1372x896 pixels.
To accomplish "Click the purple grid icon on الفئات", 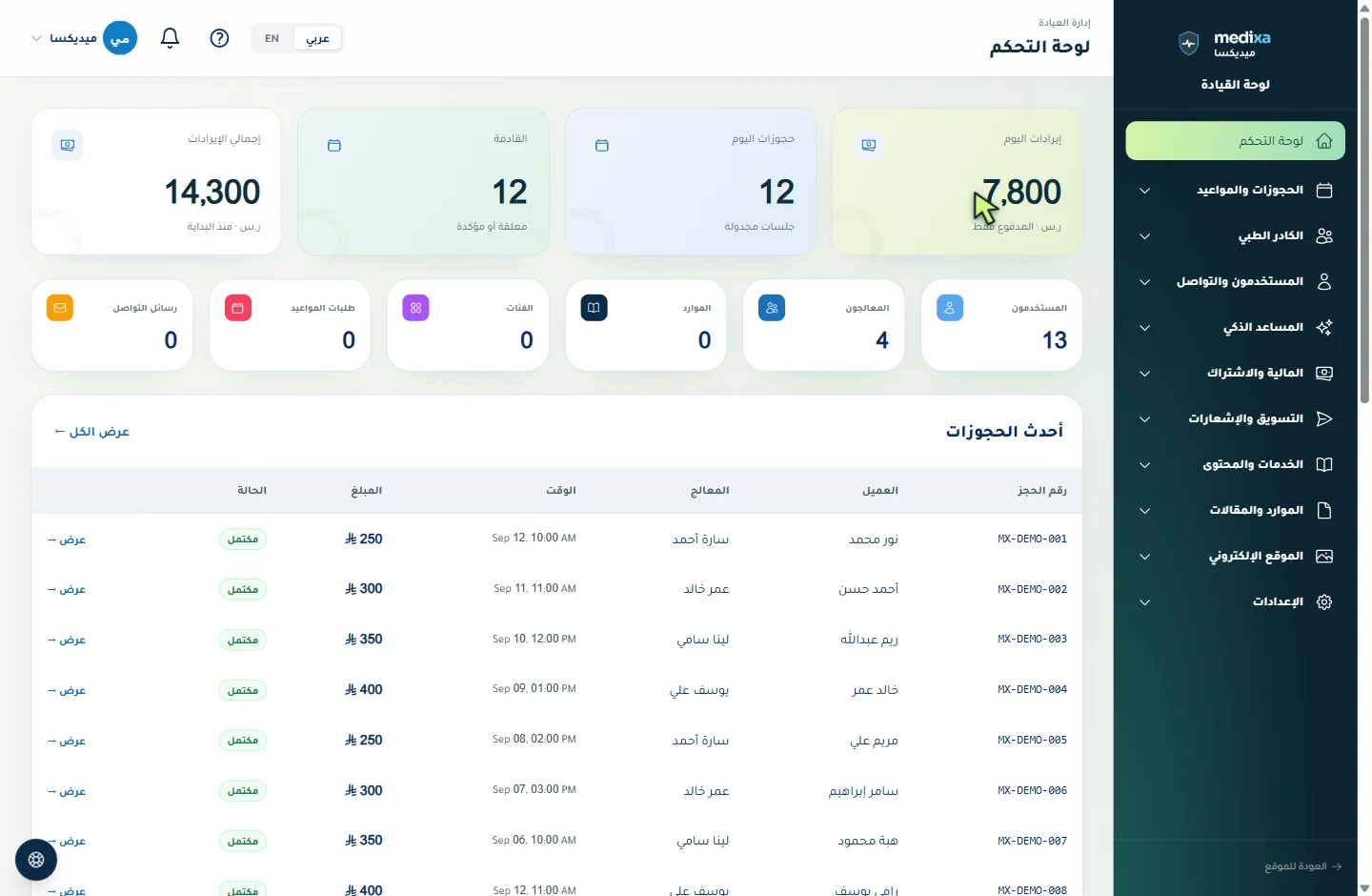I will pos(415,308).
